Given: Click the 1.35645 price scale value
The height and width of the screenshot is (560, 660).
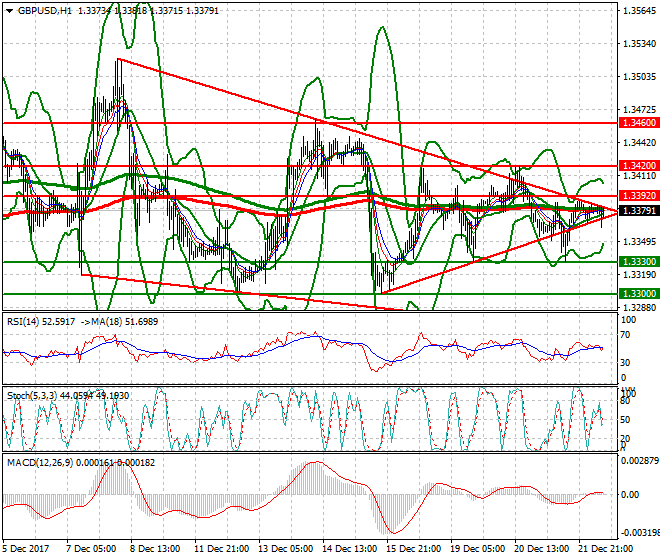Looking at the screenshot, I should click(x=639, y=11).
